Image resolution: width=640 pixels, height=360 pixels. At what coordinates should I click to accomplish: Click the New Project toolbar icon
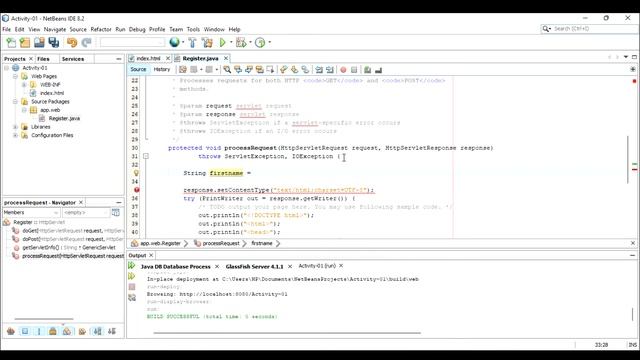point(25,42)
